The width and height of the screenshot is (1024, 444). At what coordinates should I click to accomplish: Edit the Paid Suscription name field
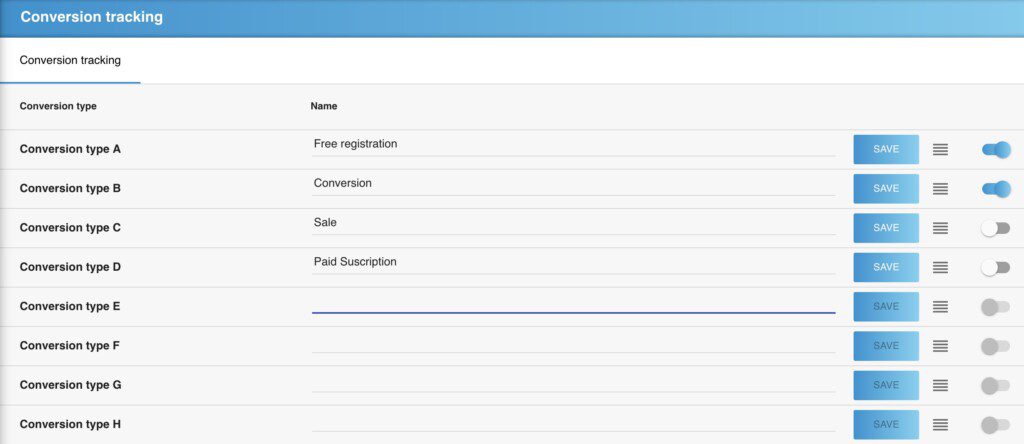[573, 263]
